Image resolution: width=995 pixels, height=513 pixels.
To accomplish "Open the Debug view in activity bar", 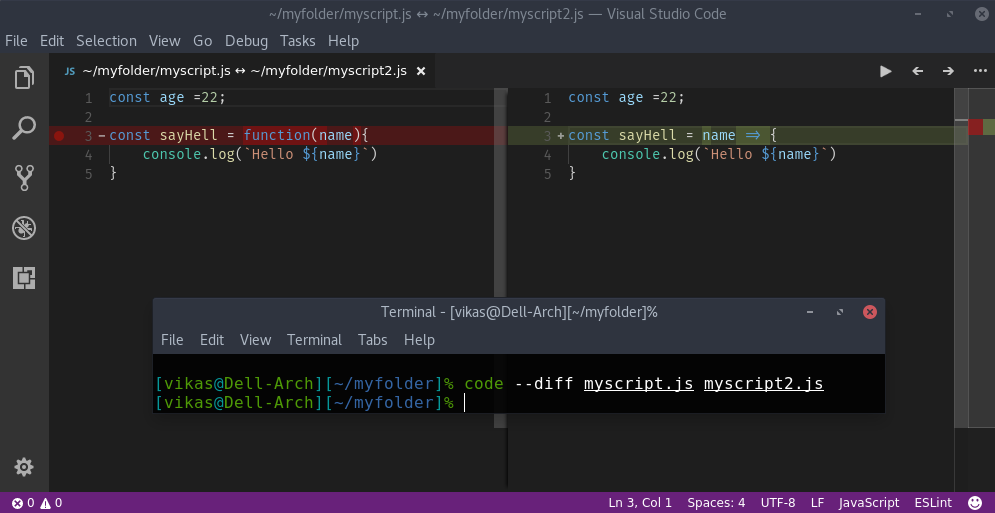I will pyautogui.click(x=24, y=228).
